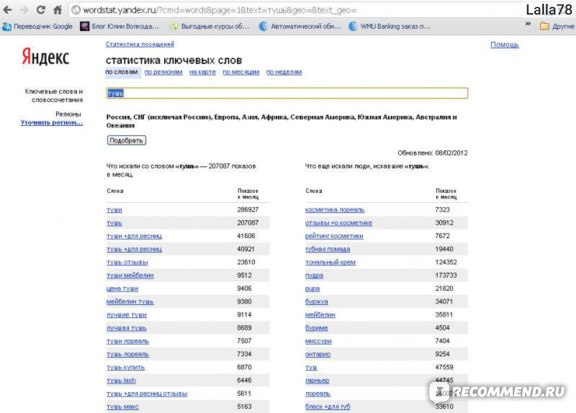Open the лучшие туши link

click(x=126, y=315)
